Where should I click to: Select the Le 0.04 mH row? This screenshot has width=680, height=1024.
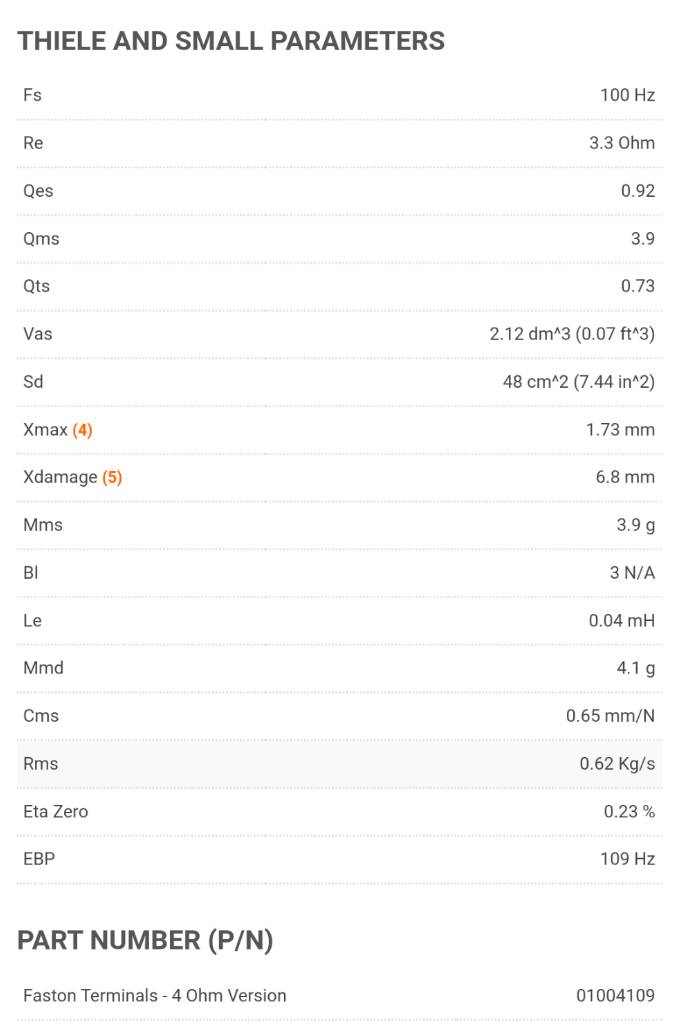click(339, 620)
